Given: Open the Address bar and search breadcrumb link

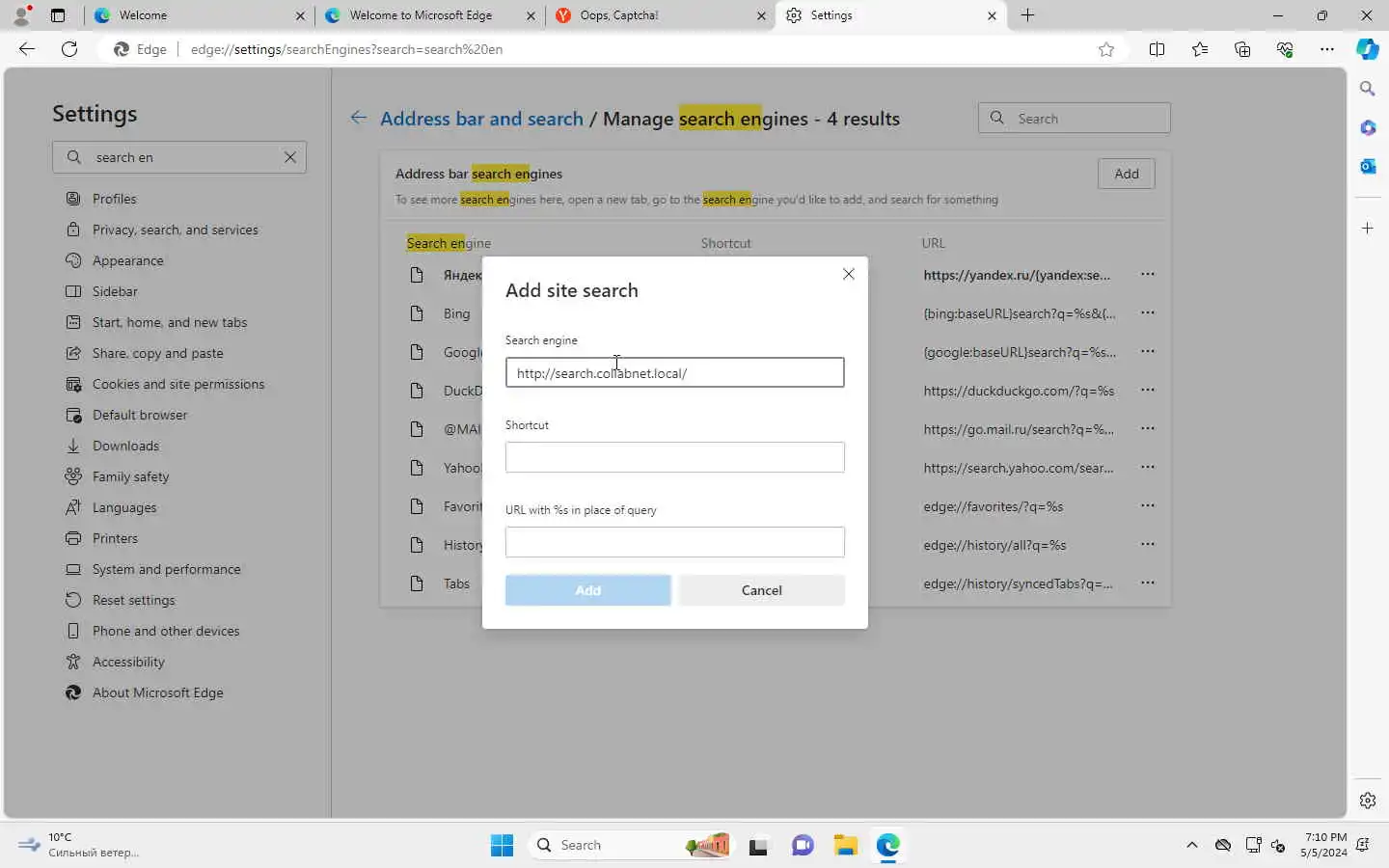Looking at the screenshot, I should tap(481, 119).
